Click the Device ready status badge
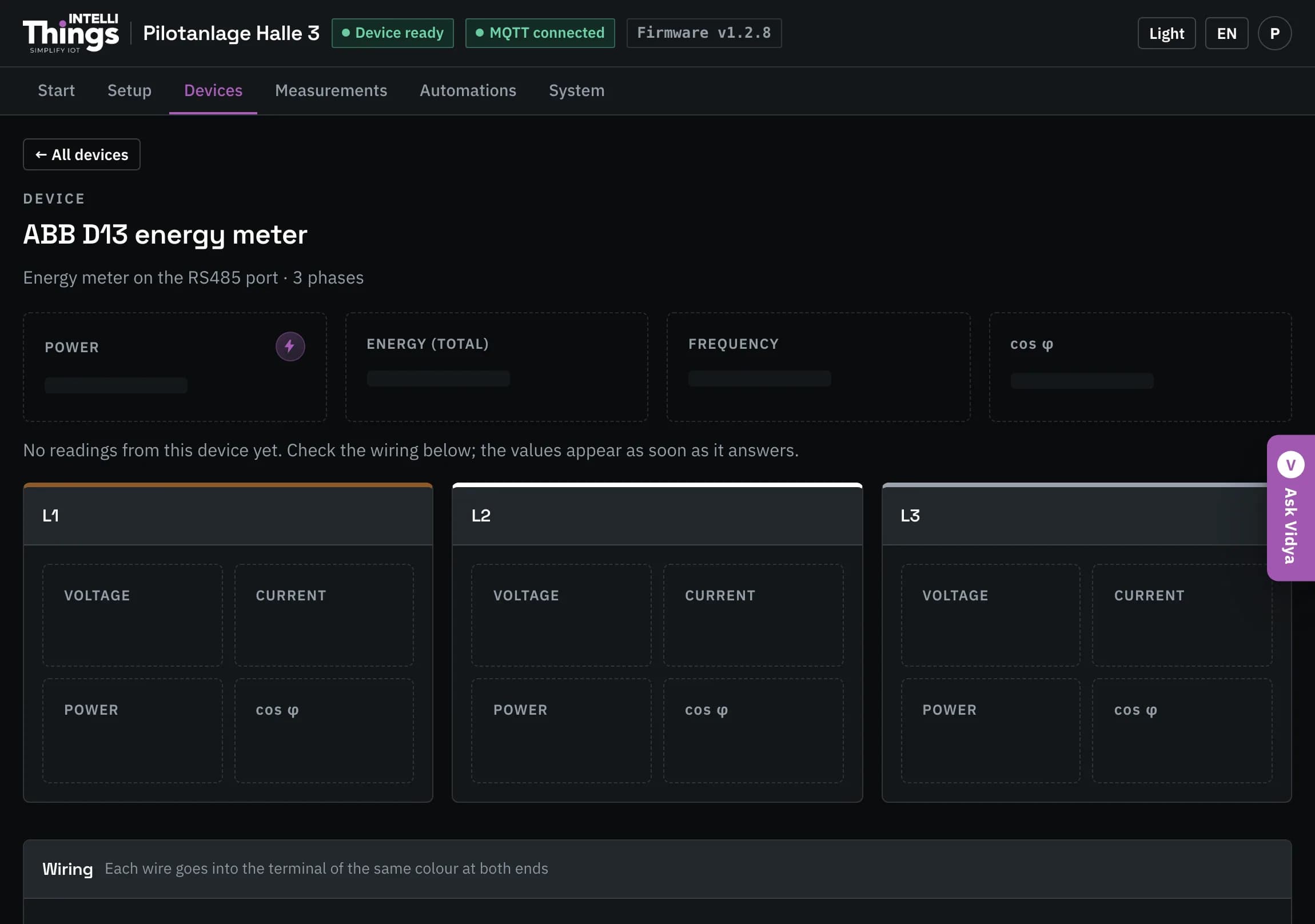The image size is (1315, 924). click(x=393, y=33)
